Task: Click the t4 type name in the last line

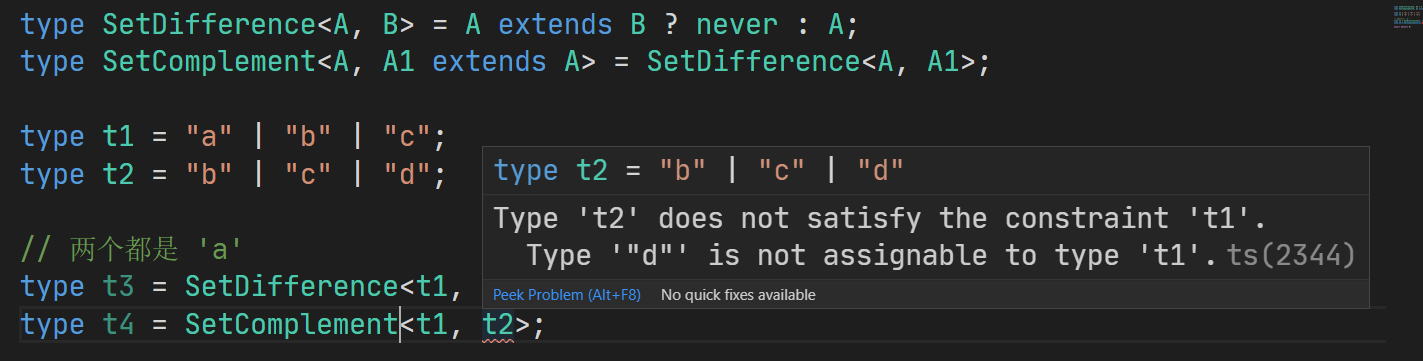Action: point(119,325)
